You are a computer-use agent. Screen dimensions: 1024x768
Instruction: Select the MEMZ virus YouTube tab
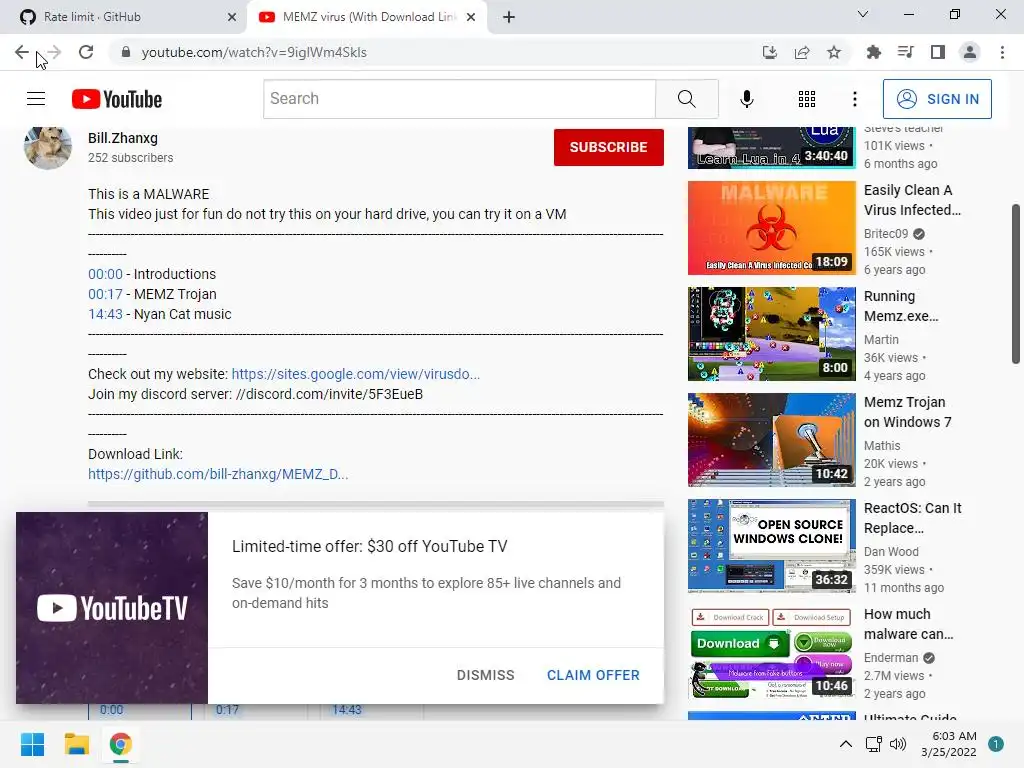(366, 17)
